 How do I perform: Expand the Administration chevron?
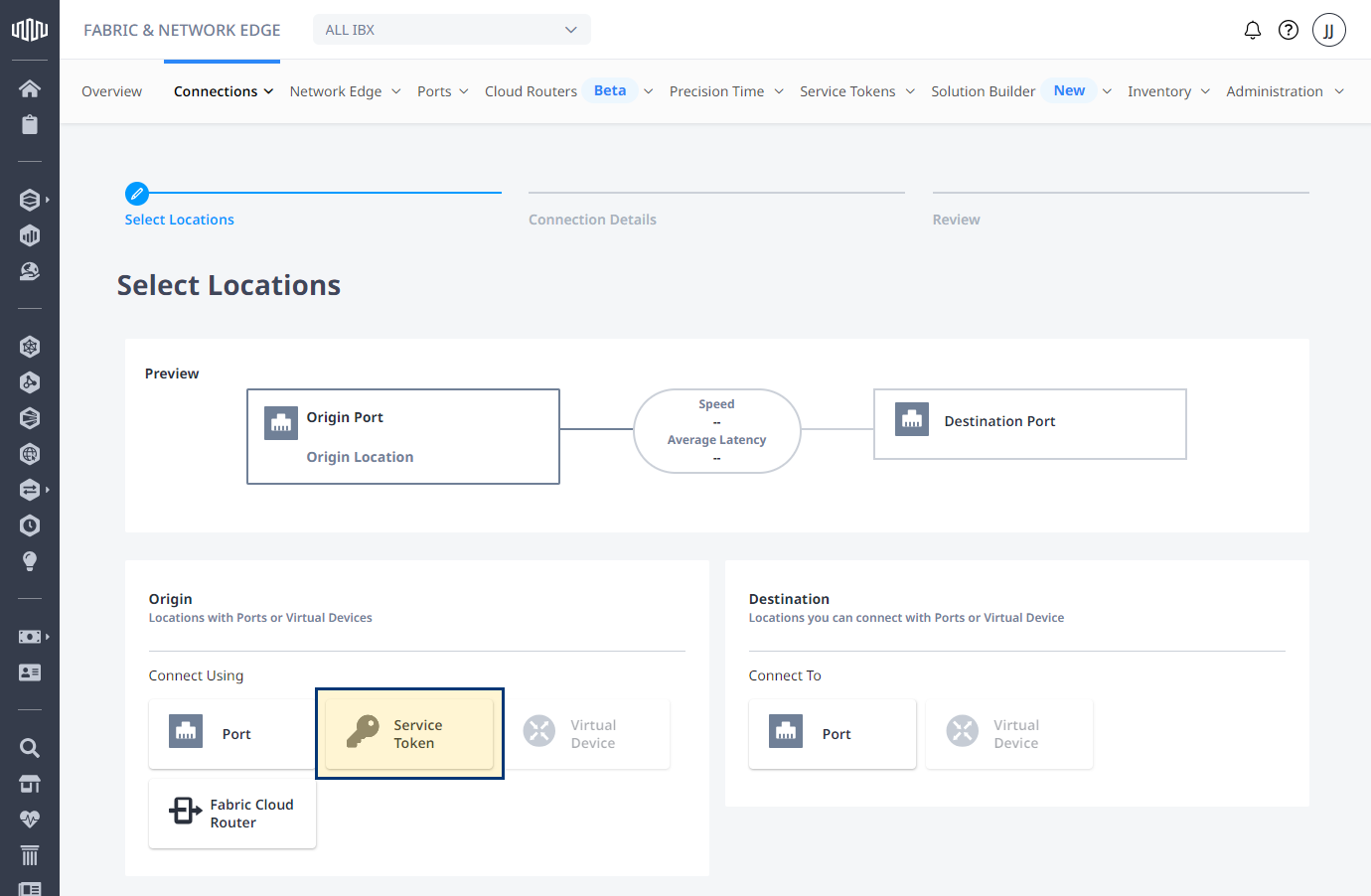1339,91
